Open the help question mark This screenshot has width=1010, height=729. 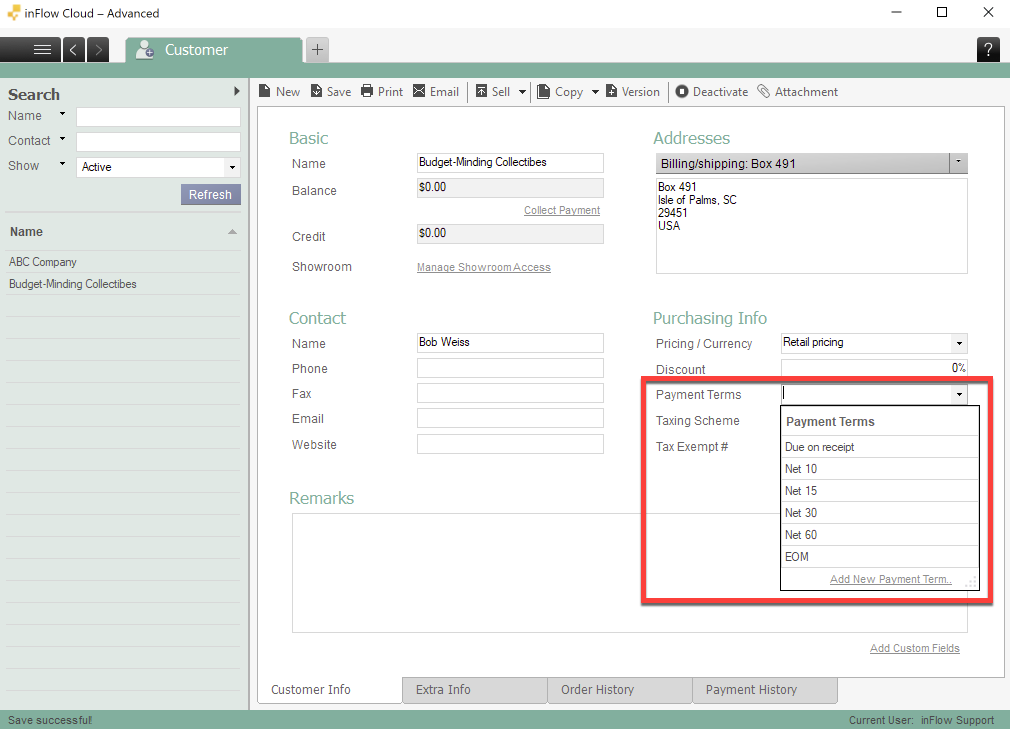[x=988, y=50]
